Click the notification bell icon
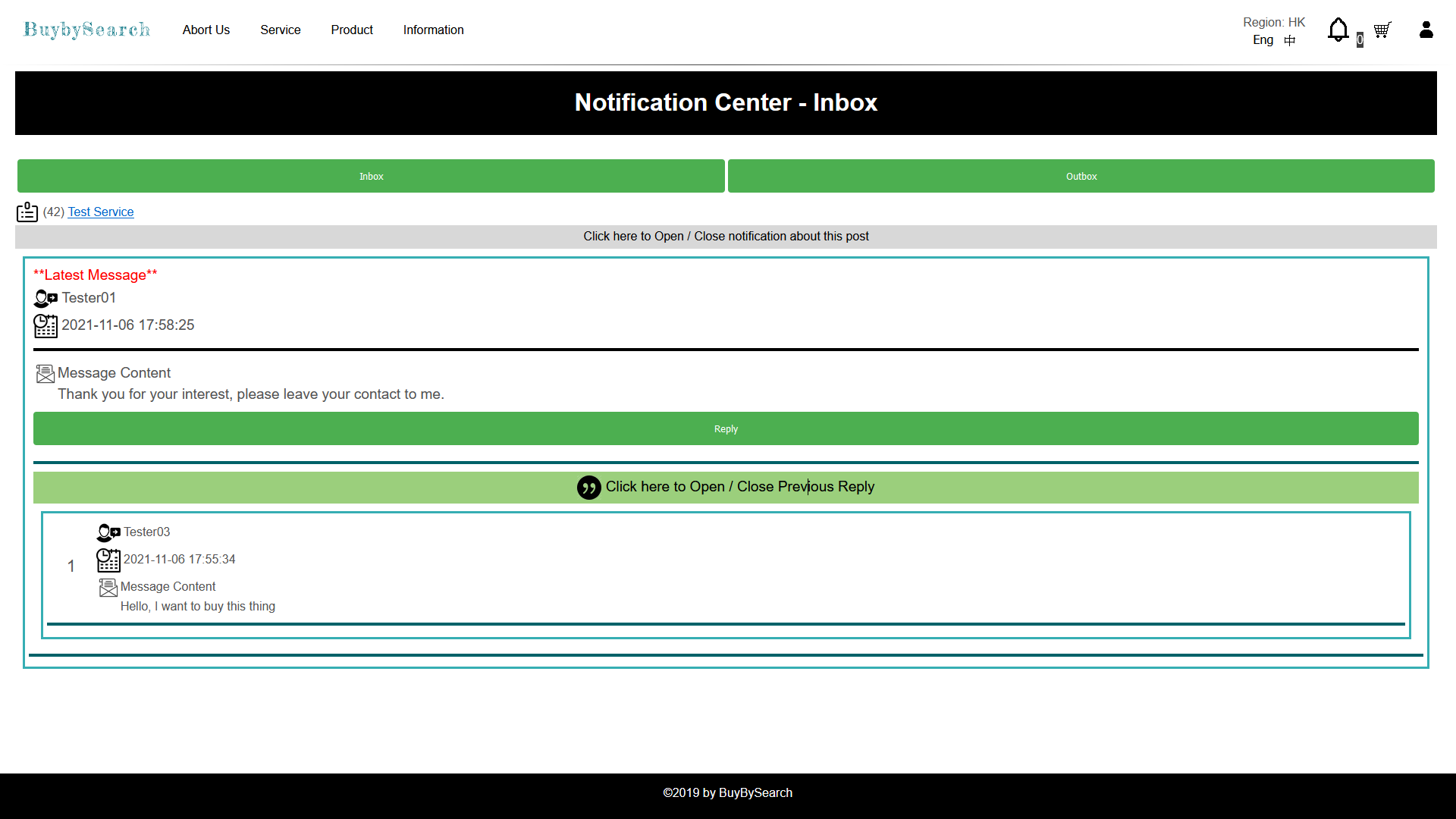Viewport: 1456px width, 819px height. [x=1338, y=30]
